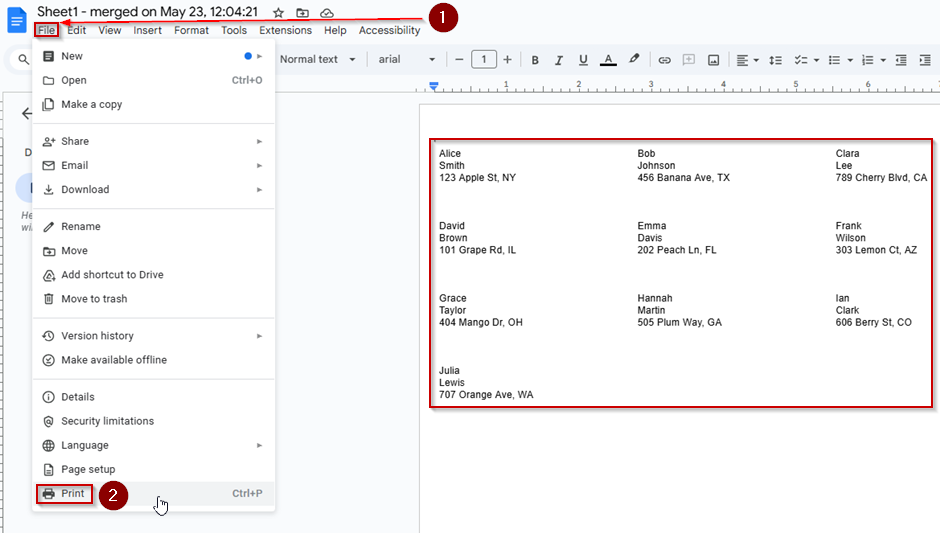
Task: Star the document with the star icon
Action: [278, 13]
